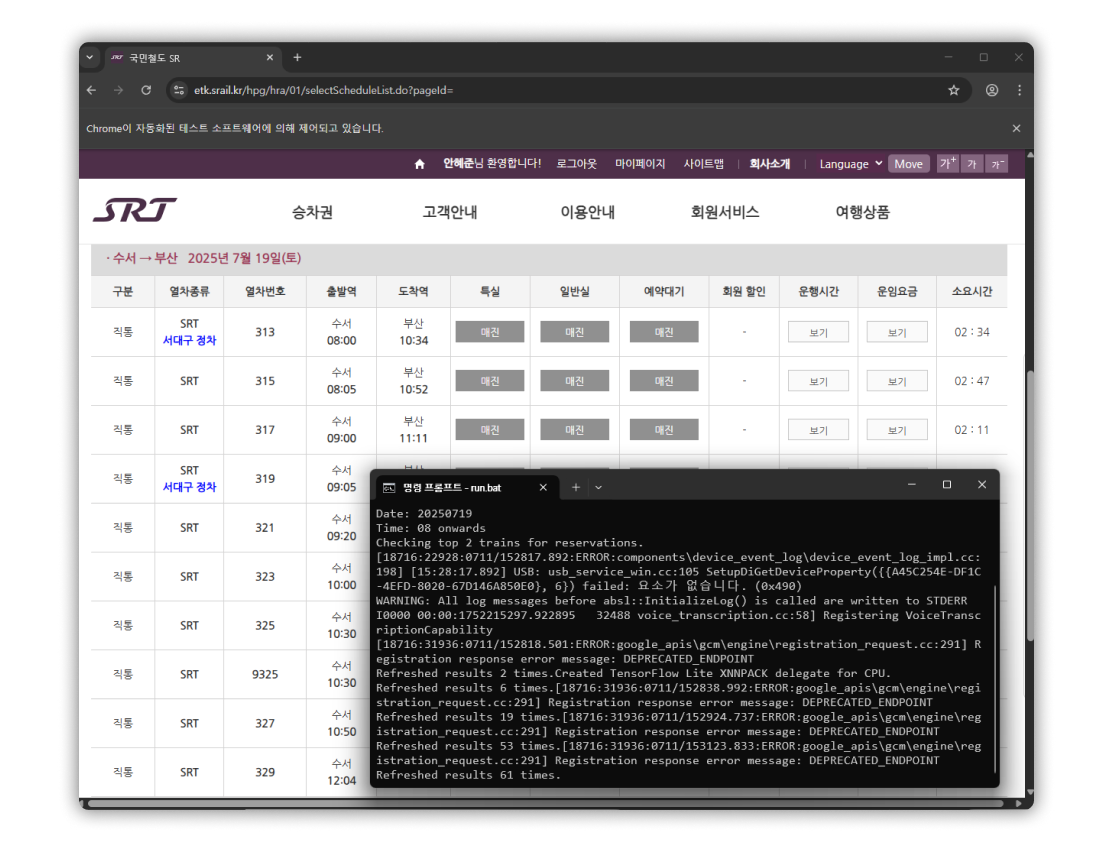Open a new browser tab with plus
1113x852 pixels.
pyautogui.click(x=297, y=58)
